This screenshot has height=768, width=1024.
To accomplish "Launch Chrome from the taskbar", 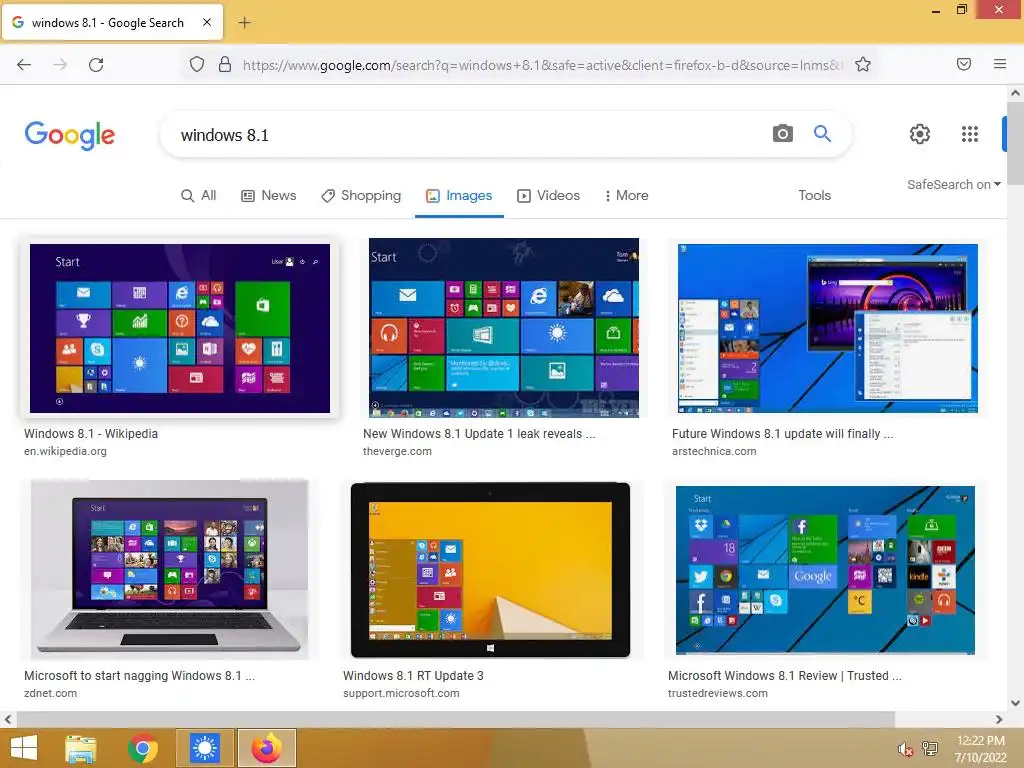I will click(x=142, y=748).
